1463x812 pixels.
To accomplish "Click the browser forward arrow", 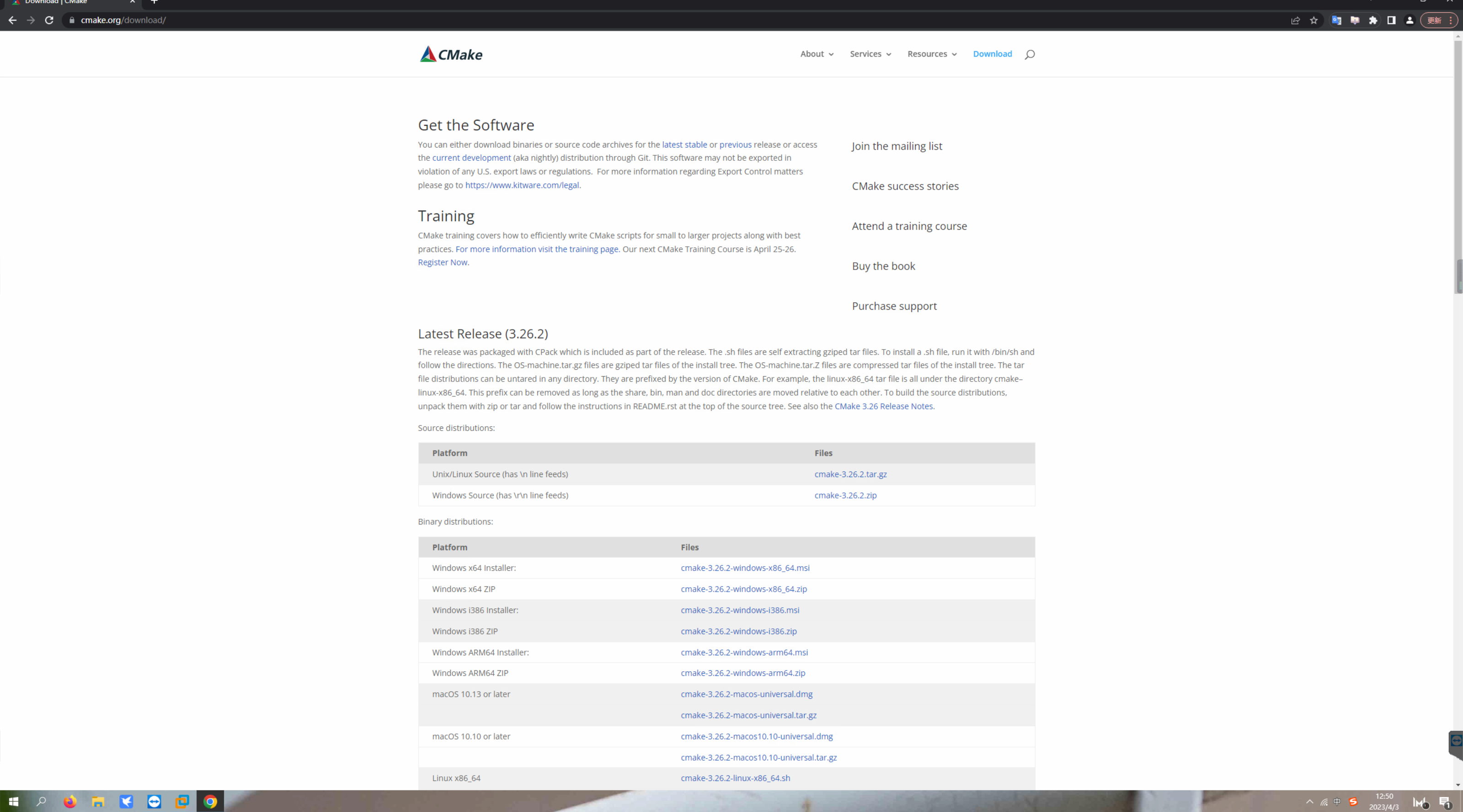I will (x=31, y=21).
